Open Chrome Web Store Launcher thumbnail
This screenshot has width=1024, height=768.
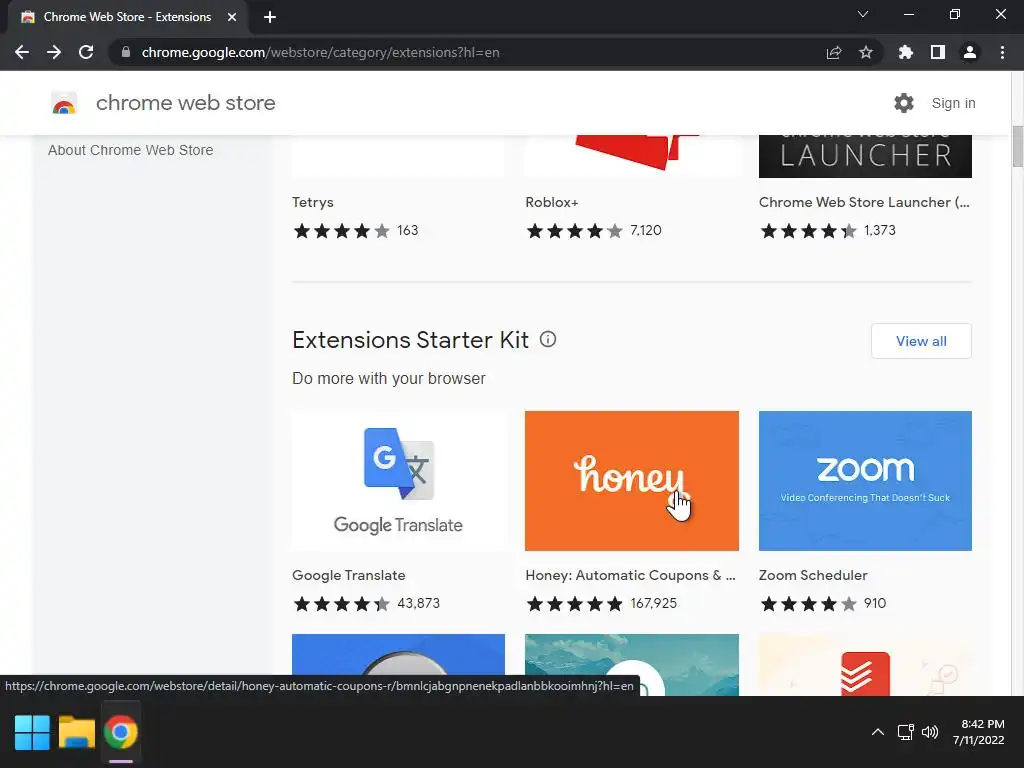(x=865, y=156)
